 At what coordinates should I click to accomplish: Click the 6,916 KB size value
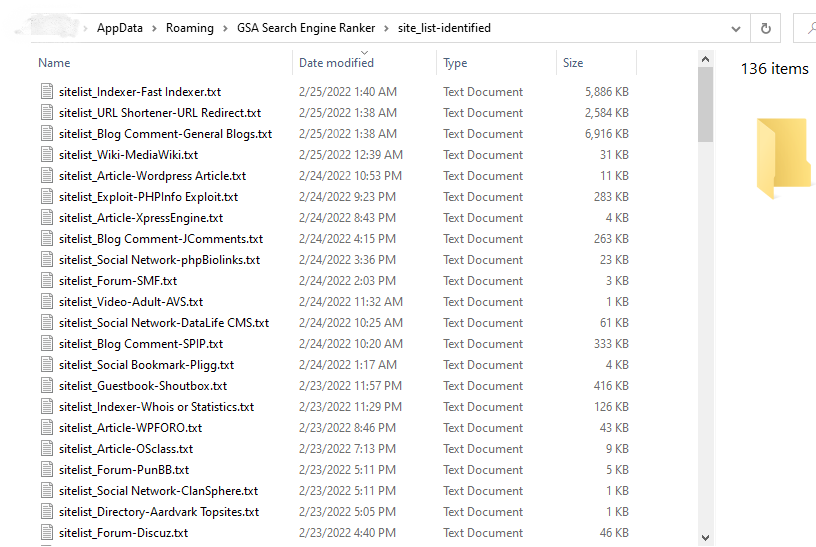[x=606, y=134]
